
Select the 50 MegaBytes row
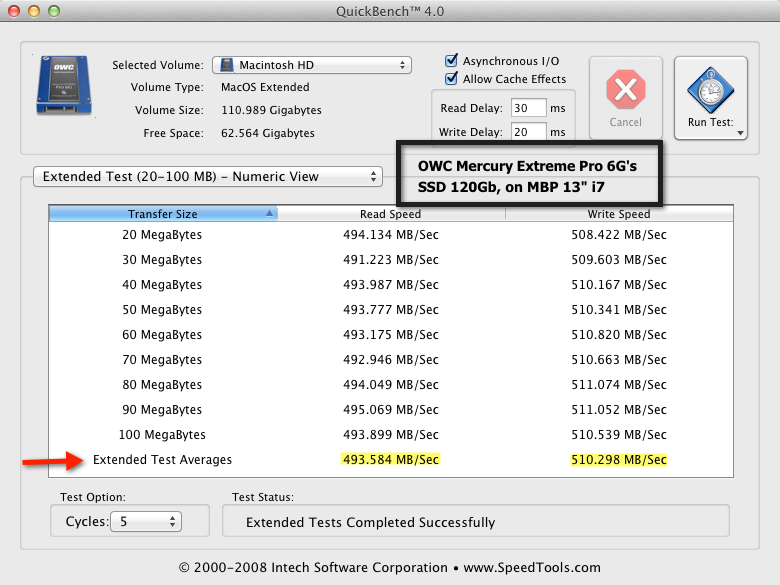click(391, 309)
